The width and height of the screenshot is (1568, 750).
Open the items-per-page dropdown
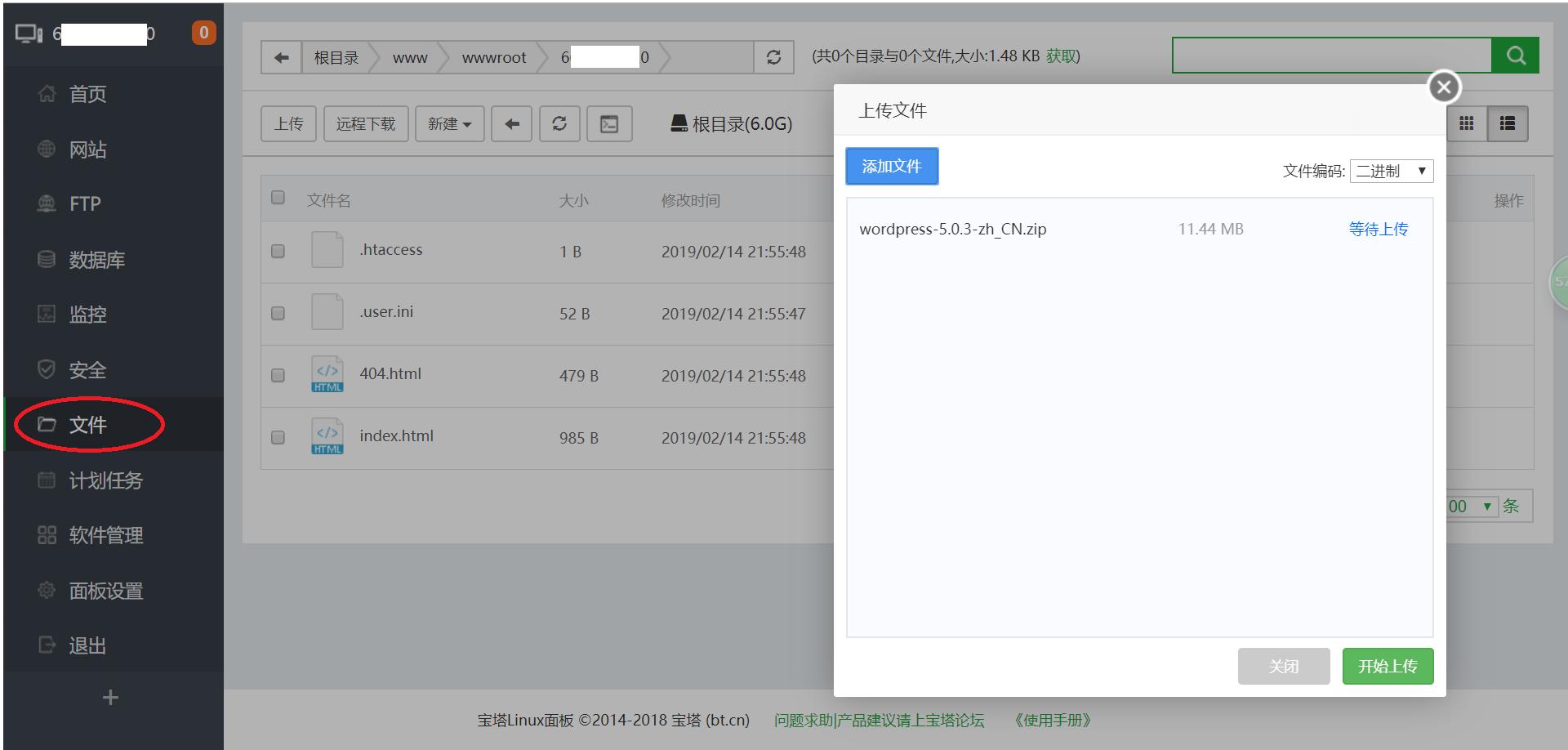[1472, 507]
